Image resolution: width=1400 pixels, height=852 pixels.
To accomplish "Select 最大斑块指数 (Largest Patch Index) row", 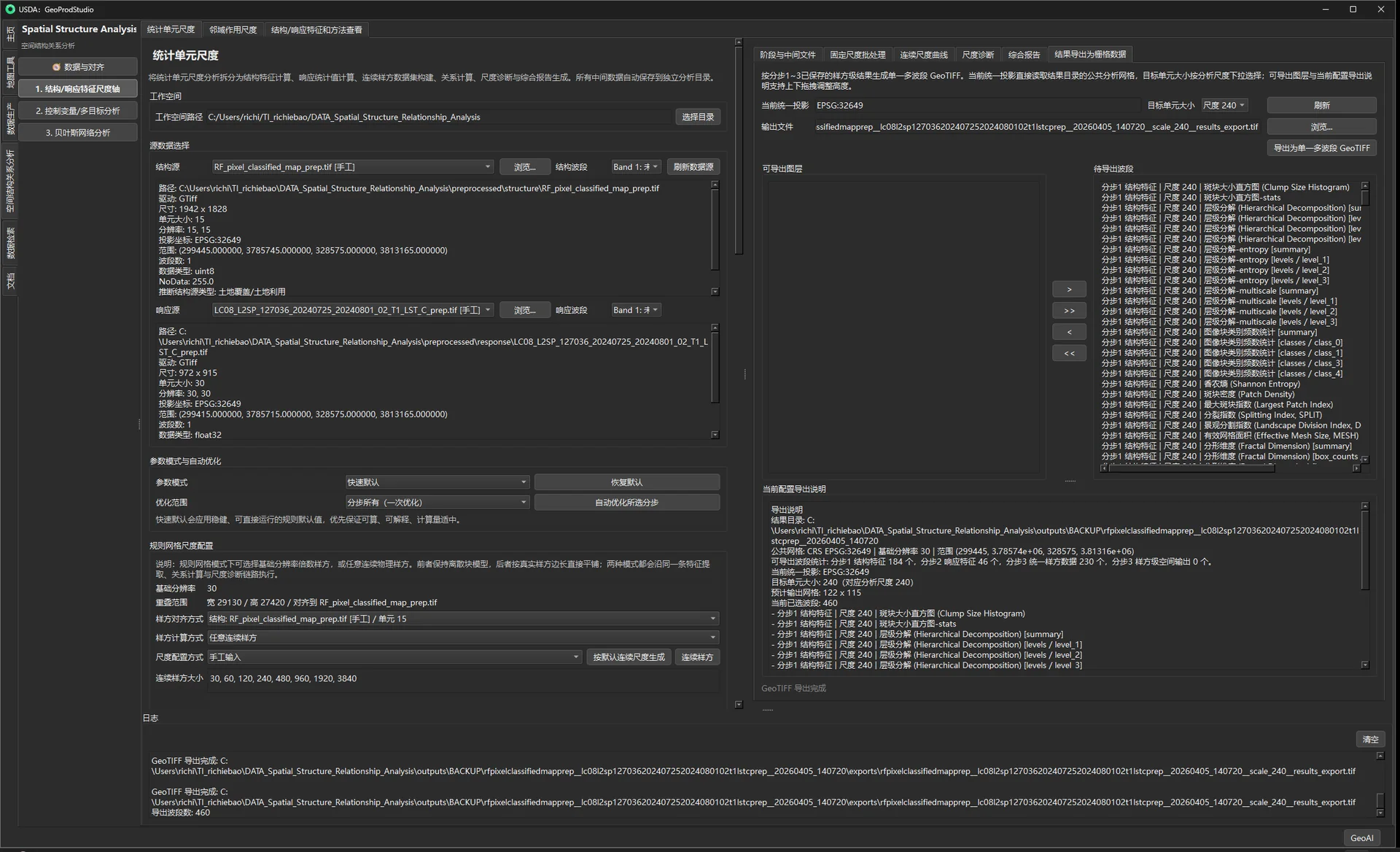I will [1229, 404].
